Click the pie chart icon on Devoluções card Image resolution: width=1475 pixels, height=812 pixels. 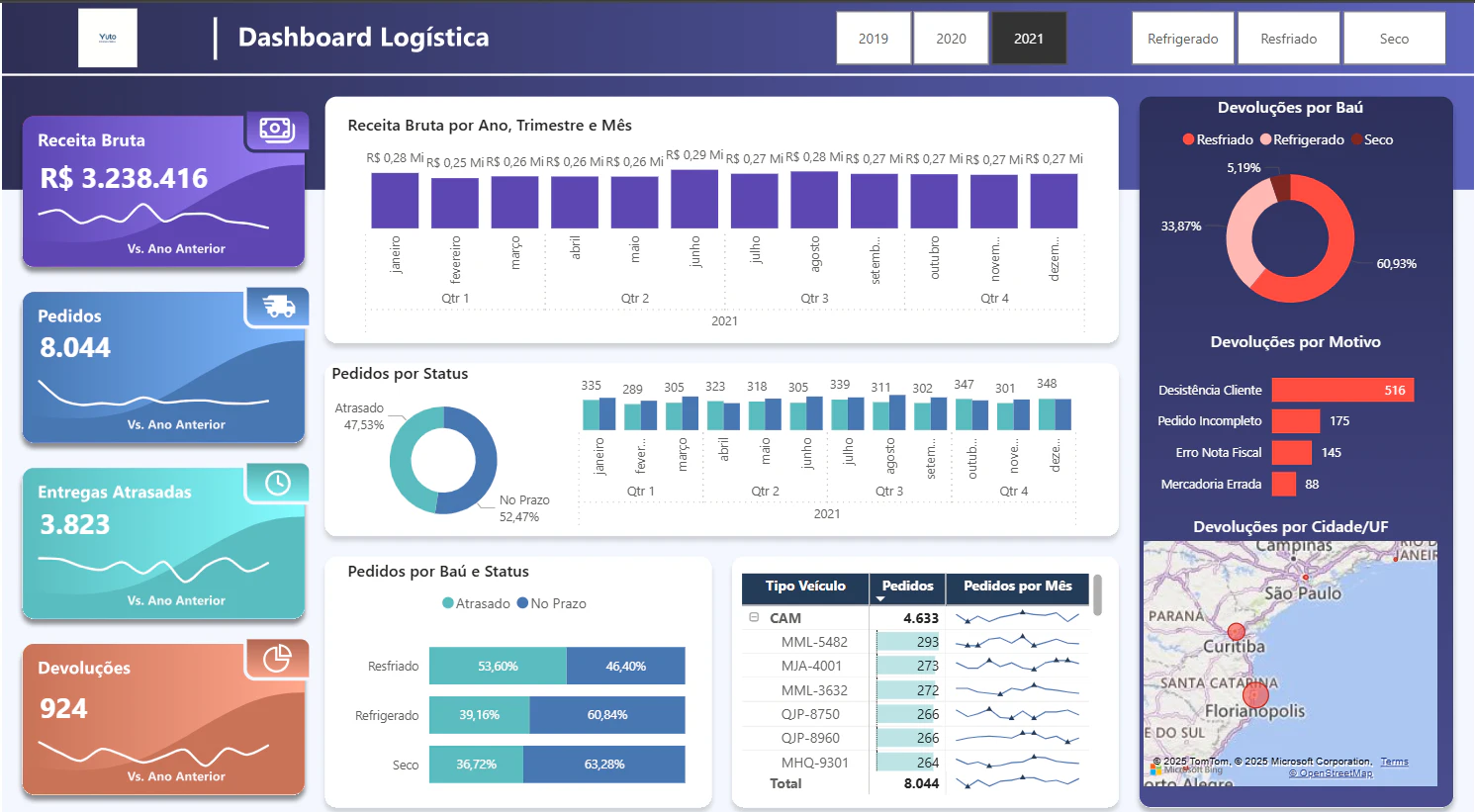click(x=277, y=658)
